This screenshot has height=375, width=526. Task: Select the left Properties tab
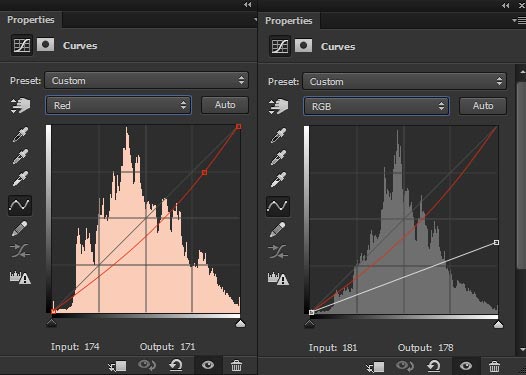pyautogui.click(x=31, y=20)
